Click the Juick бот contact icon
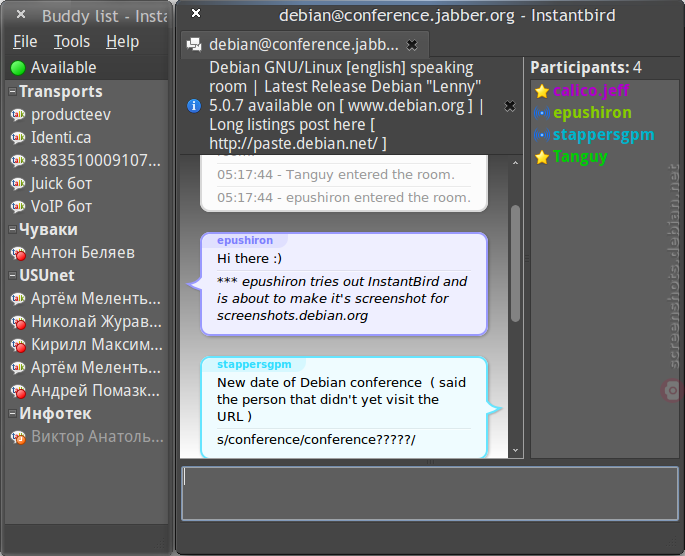Screen dimensions: 685x556 (18, 184)
